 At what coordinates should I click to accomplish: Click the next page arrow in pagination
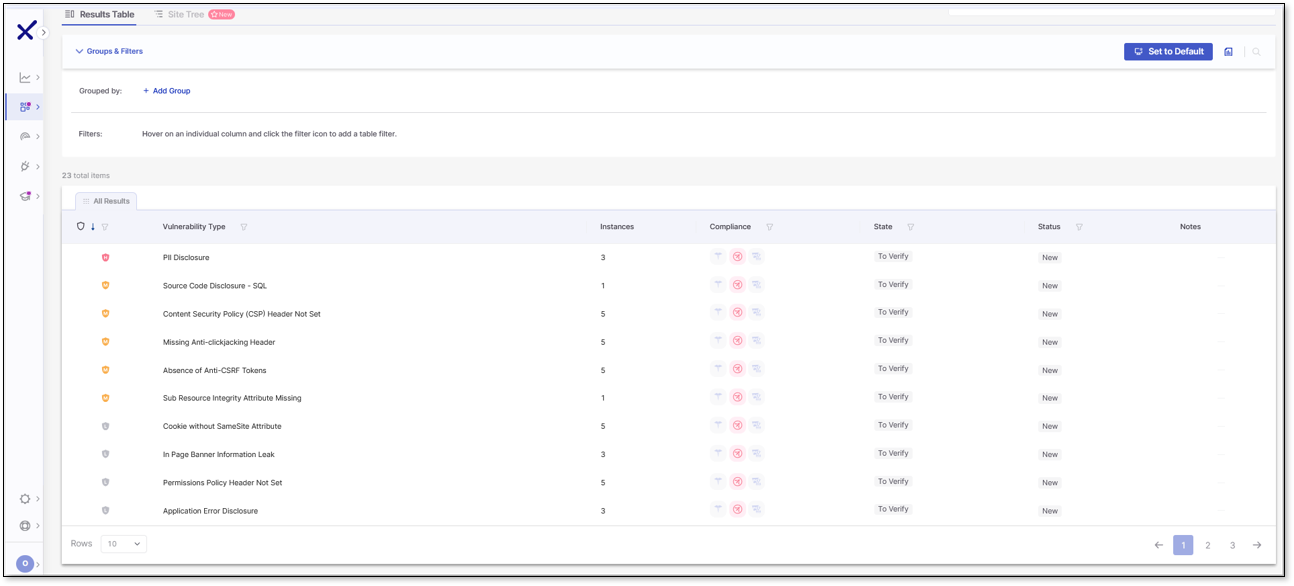click(x=1257, y=545)
